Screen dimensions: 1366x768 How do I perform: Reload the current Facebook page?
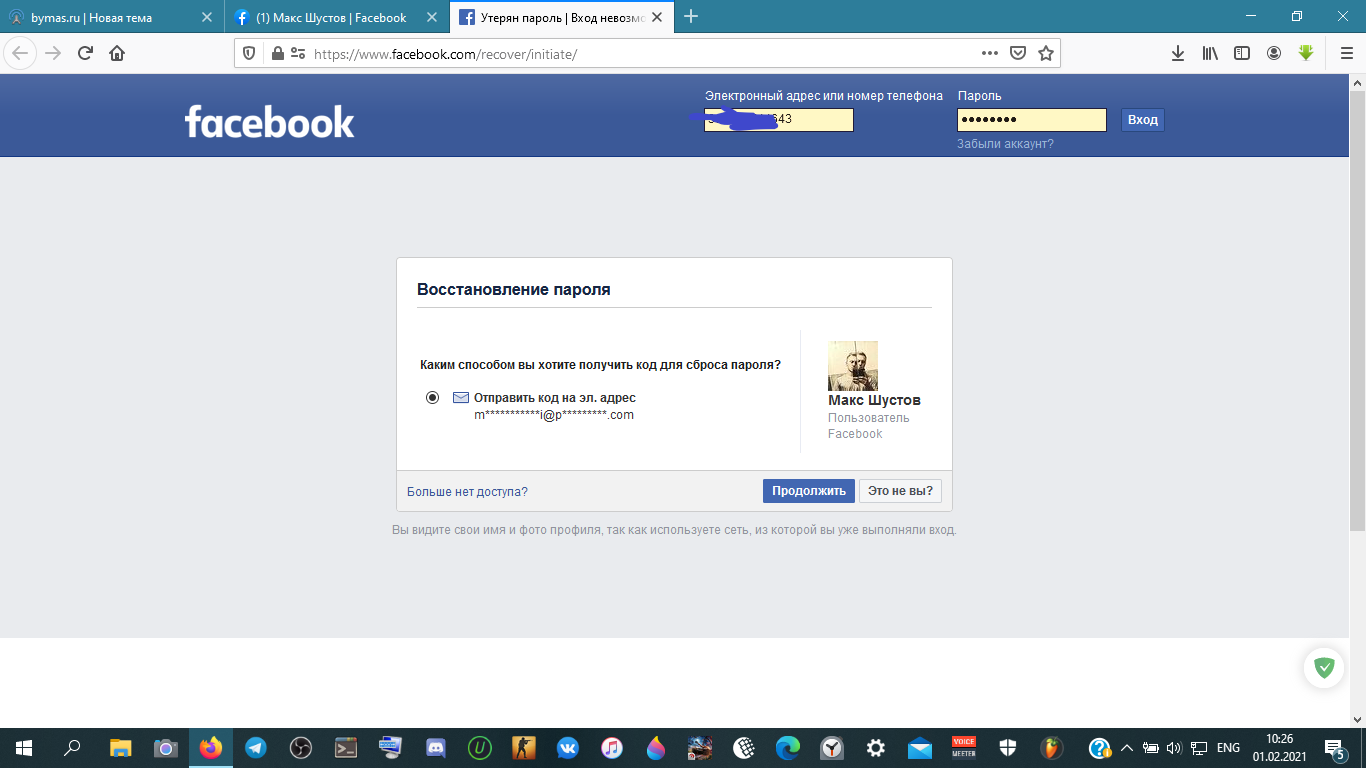(85, 53)
